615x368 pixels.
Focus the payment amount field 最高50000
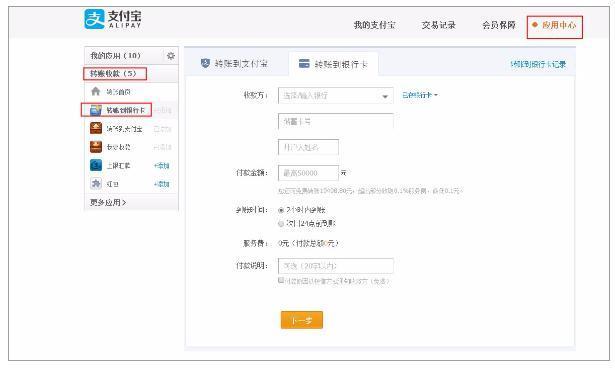coord(308,173)
